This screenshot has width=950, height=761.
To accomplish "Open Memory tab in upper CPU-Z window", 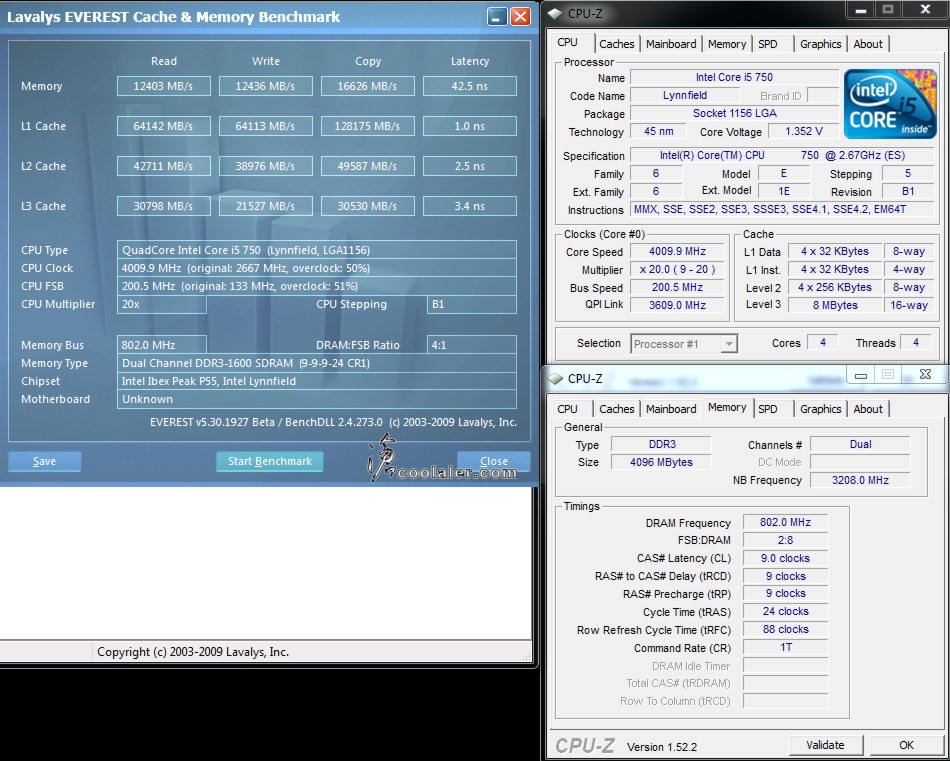I will tap(726, 44).
